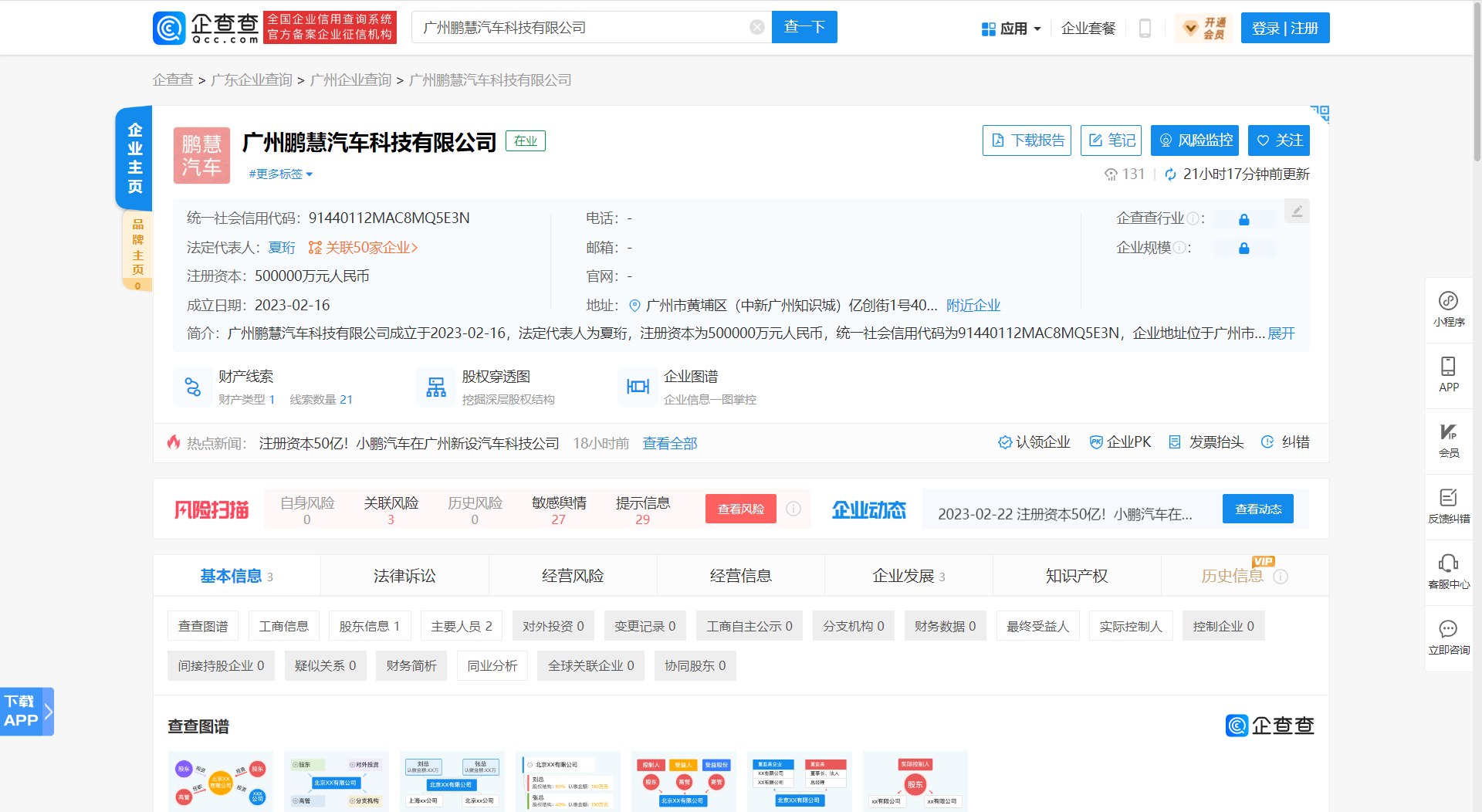1482x812 pixels.
Task: Select the 主要人员 2 sub-tab
Action: tap(462, 626)
